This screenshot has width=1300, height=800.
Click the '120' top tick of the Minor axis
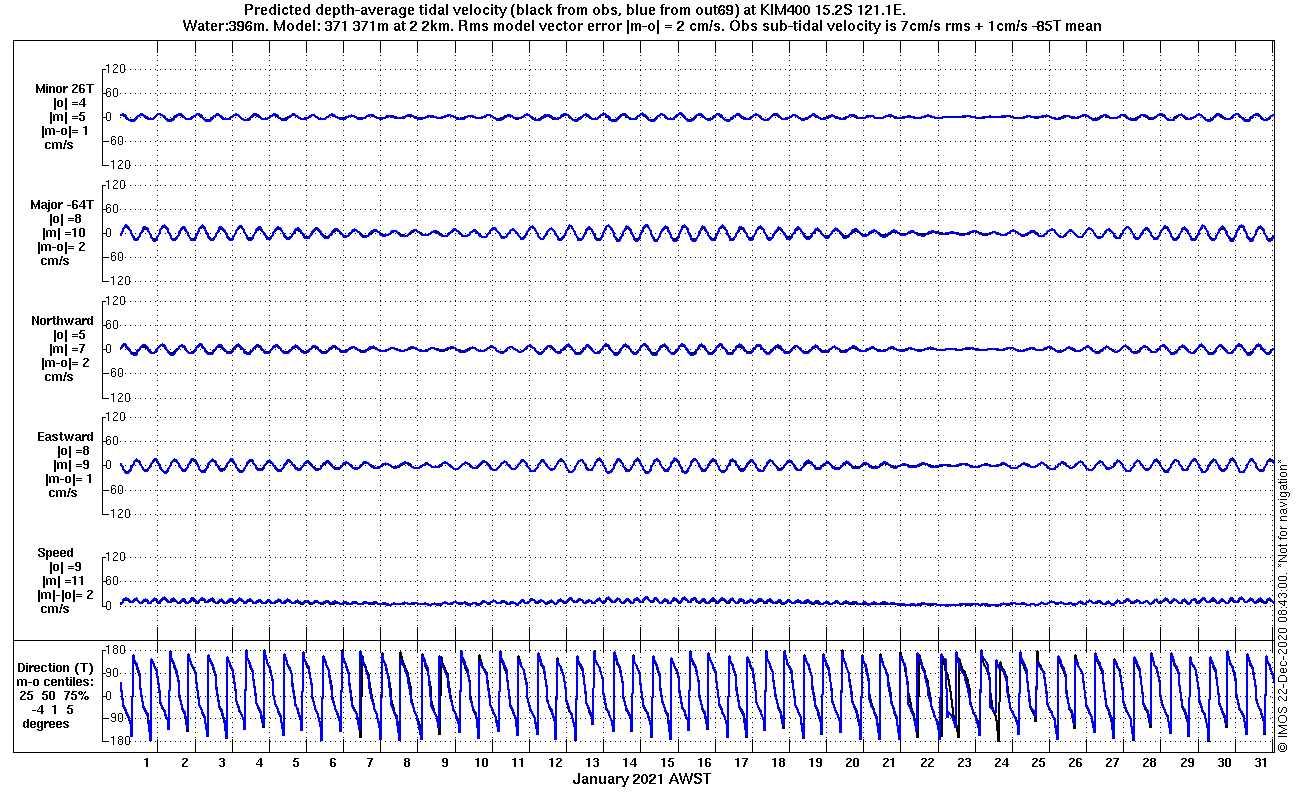[x=114, y=69]
